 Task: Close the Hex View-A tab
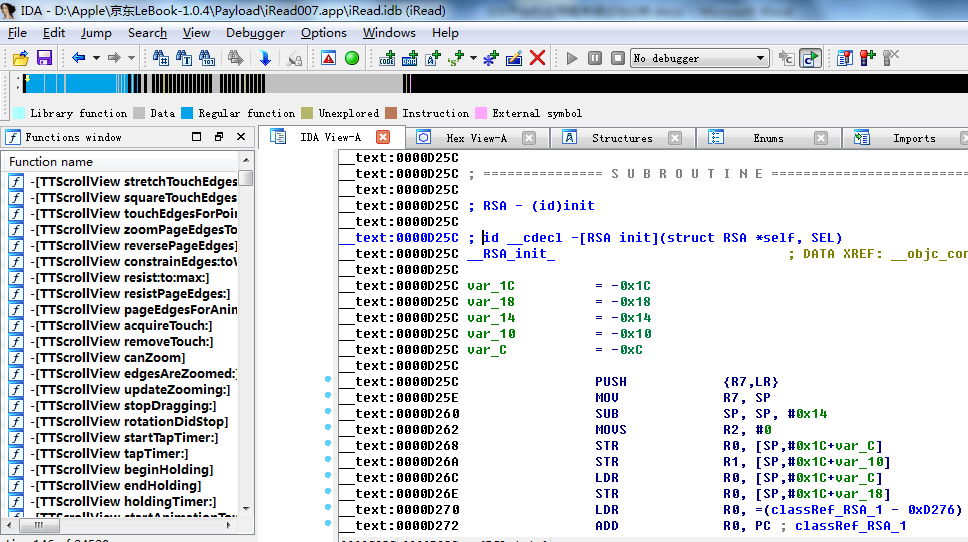tap(528, 138)
